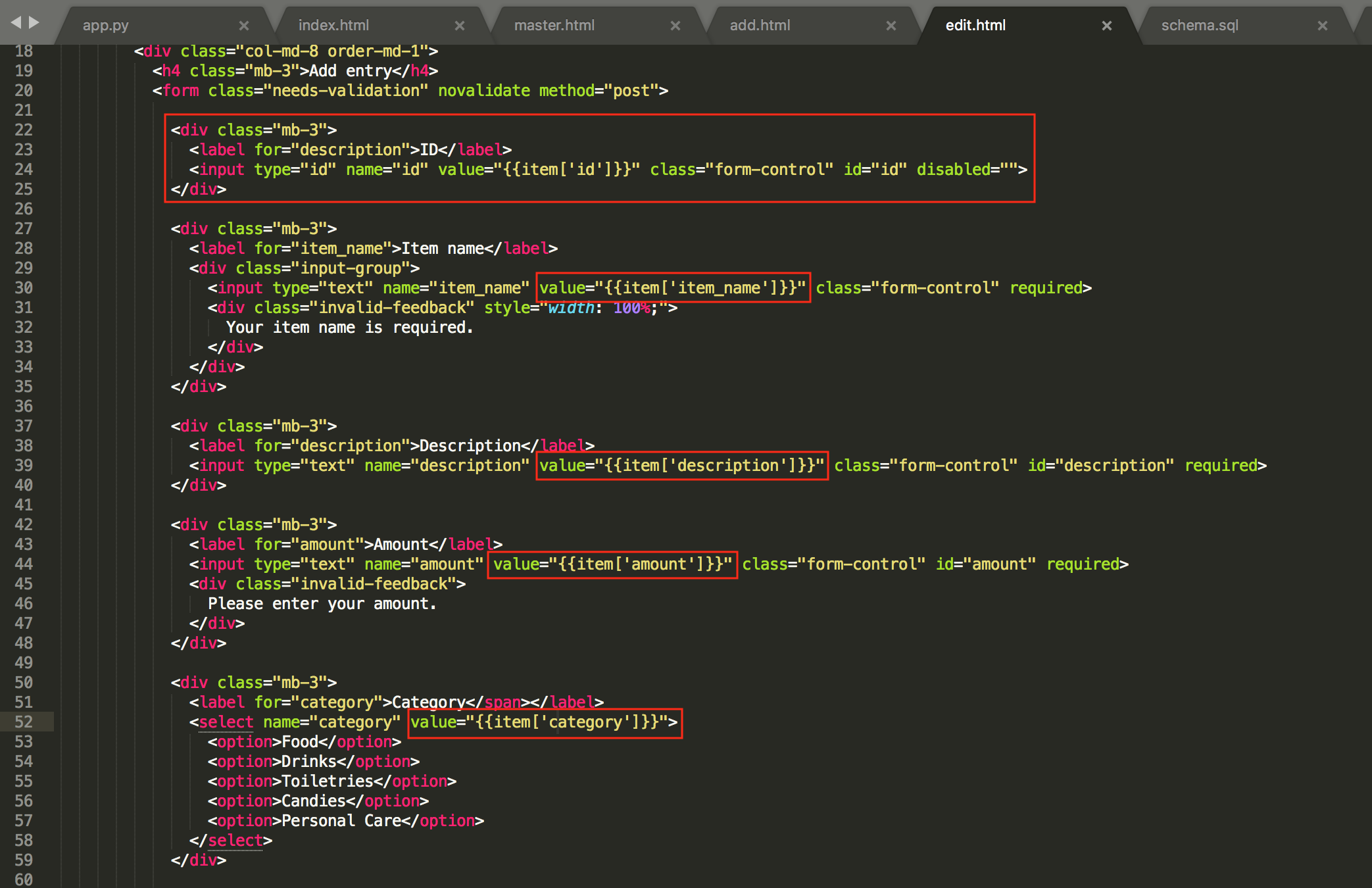Close the index.html tab

459,26
